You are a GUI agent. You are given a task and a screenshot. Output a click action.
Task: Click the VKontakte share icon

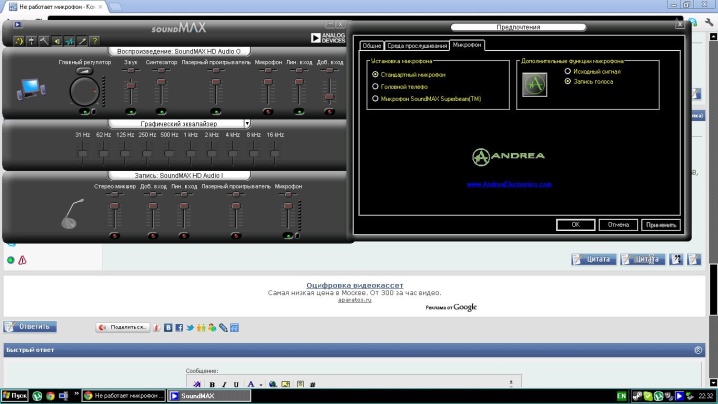[x=168, y=328]
